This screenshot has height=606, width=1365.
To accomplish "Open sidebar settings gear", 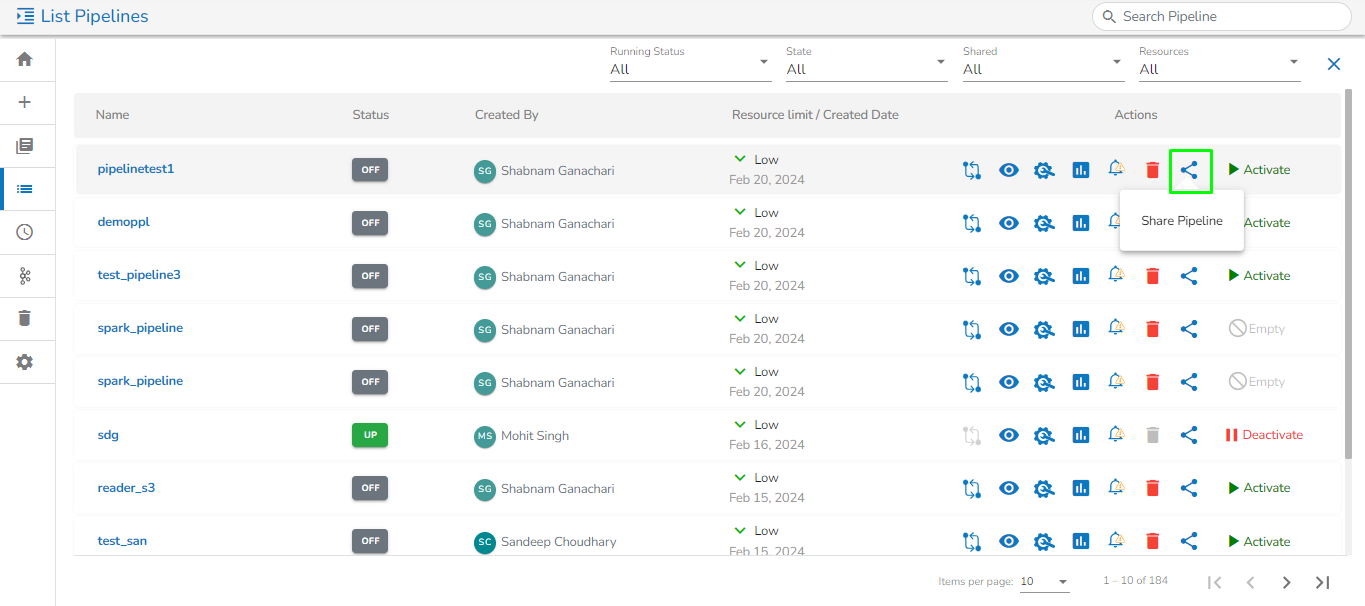I will (x=25, y=362).
